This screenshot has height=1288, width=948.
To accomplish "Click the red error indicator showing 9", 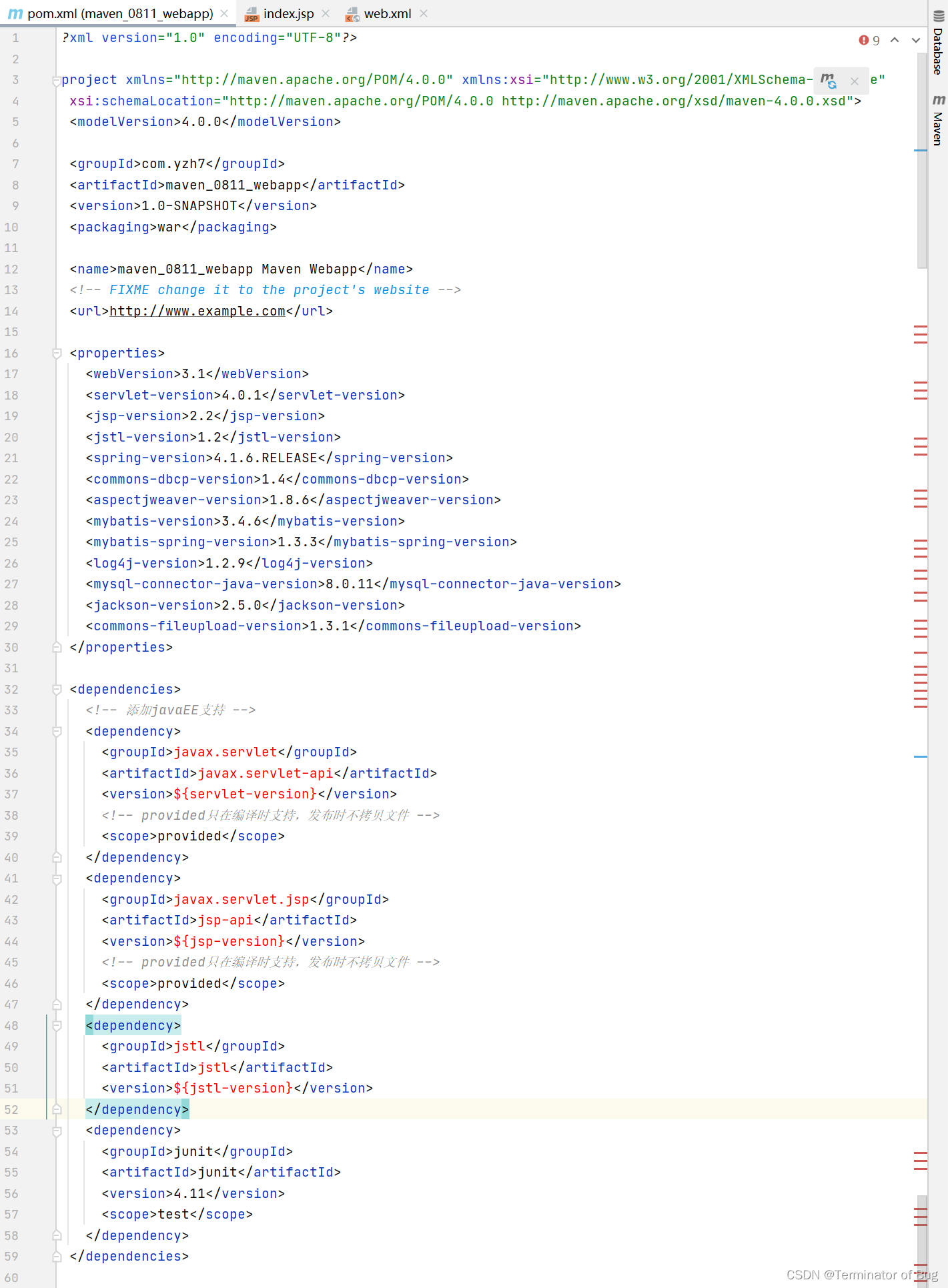I will point(869,40).
